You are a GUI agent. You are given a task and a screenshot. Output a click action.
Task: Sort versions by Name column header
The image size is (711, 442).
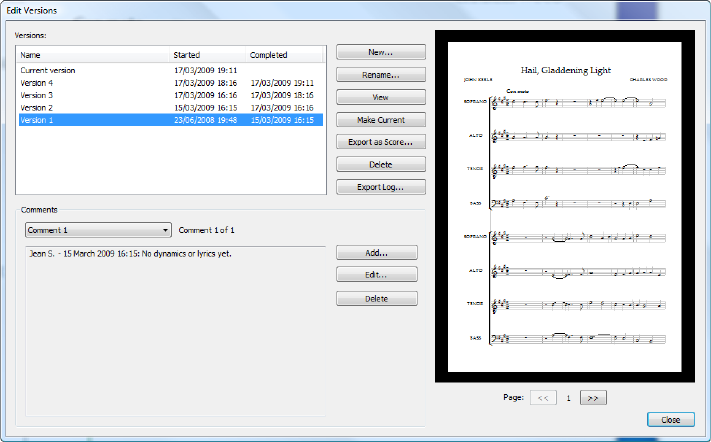(x=93, y=55)
